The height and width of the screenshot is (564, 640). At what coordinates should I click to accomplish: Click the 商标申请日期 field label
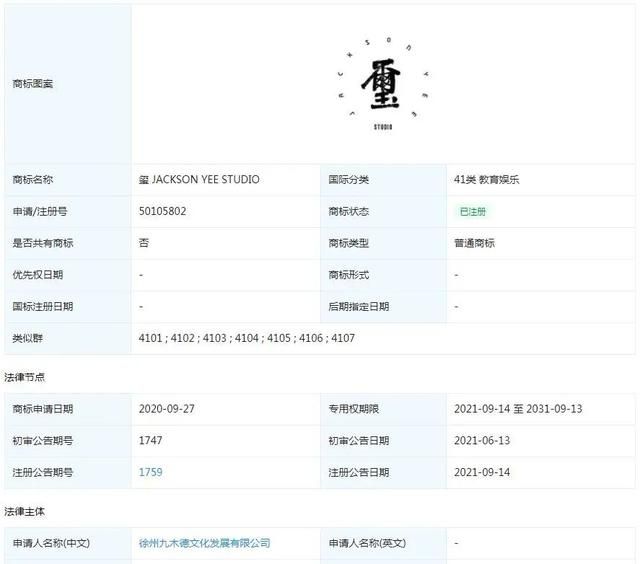tap(43, 409)
